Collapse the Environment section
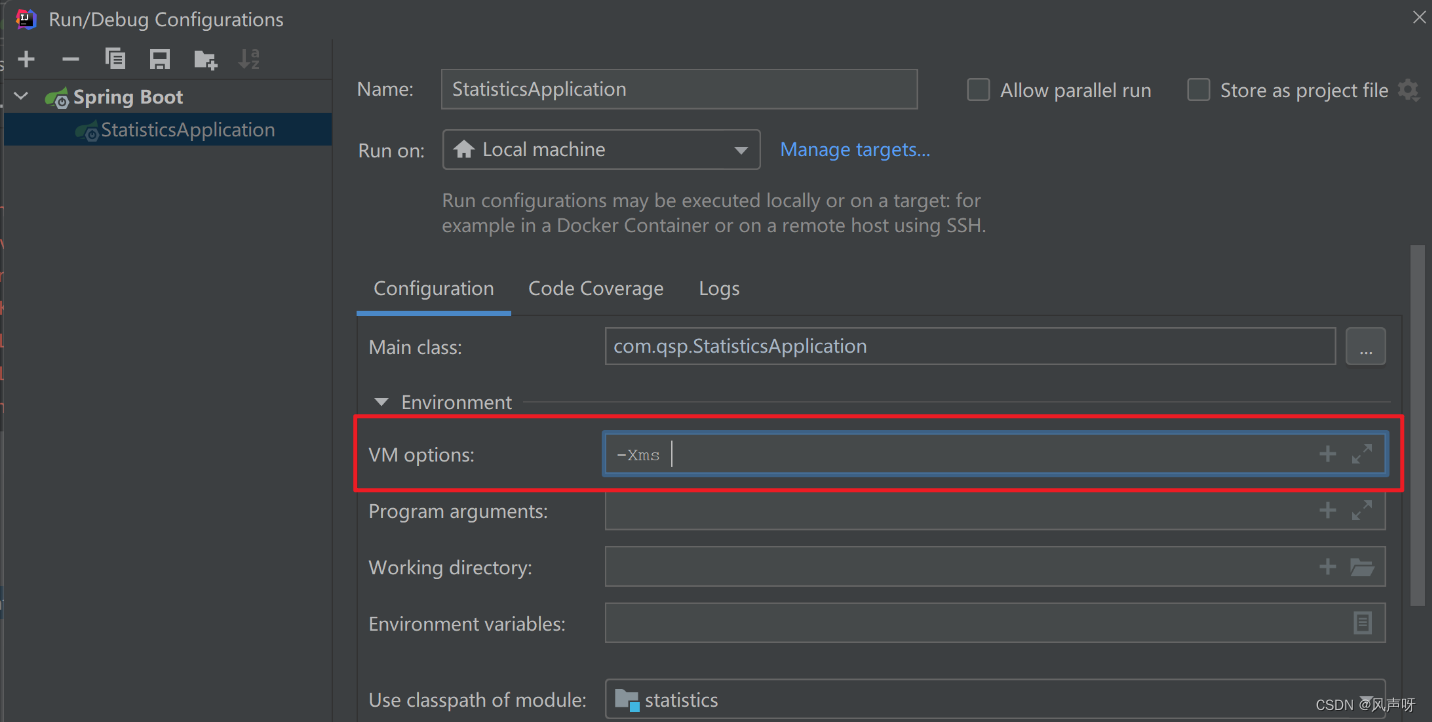The height and width of the screenshot is (722, 1432). click(381, 402)
